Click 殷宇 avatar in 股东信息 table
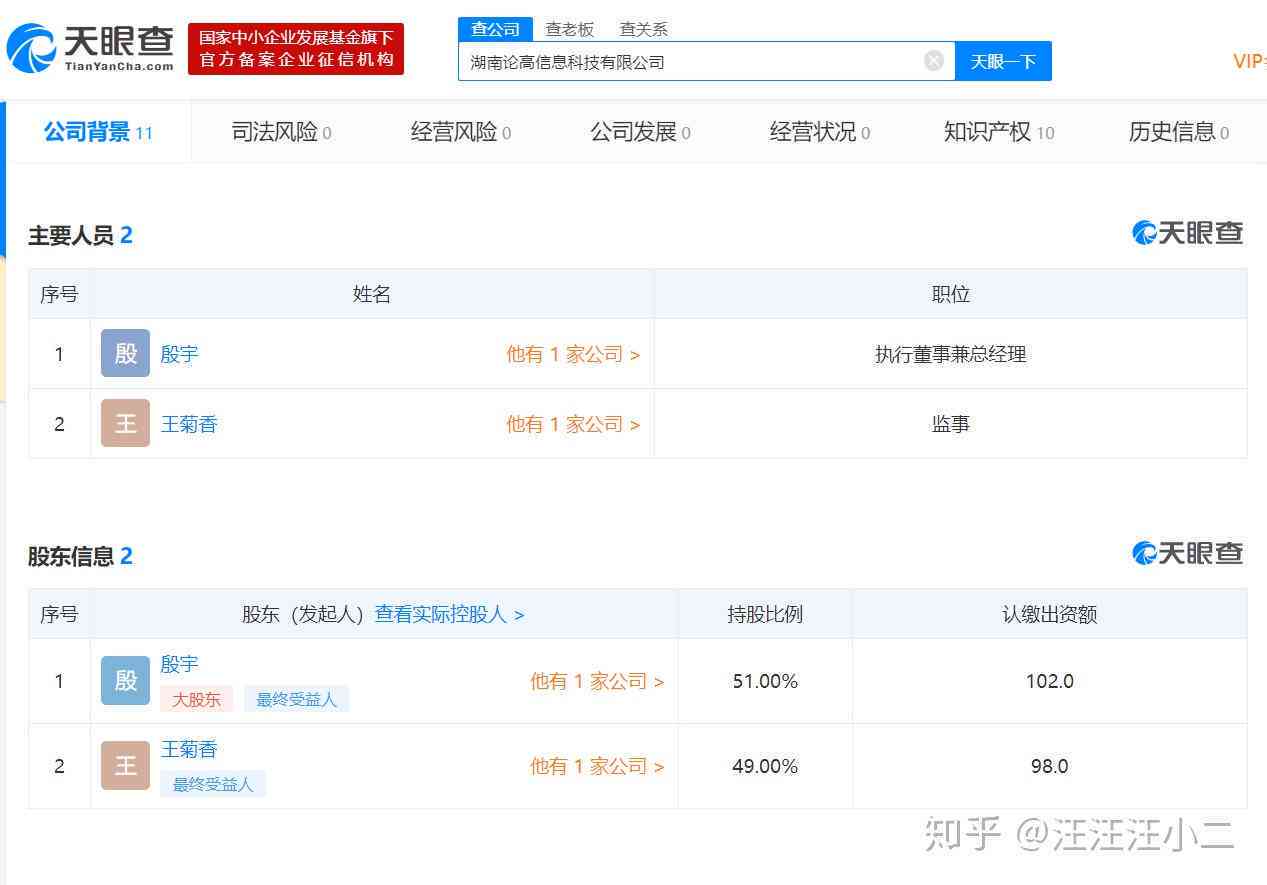Image resolution: width=1267 pixels, height=885 pixels. click(x=125, y=681)
